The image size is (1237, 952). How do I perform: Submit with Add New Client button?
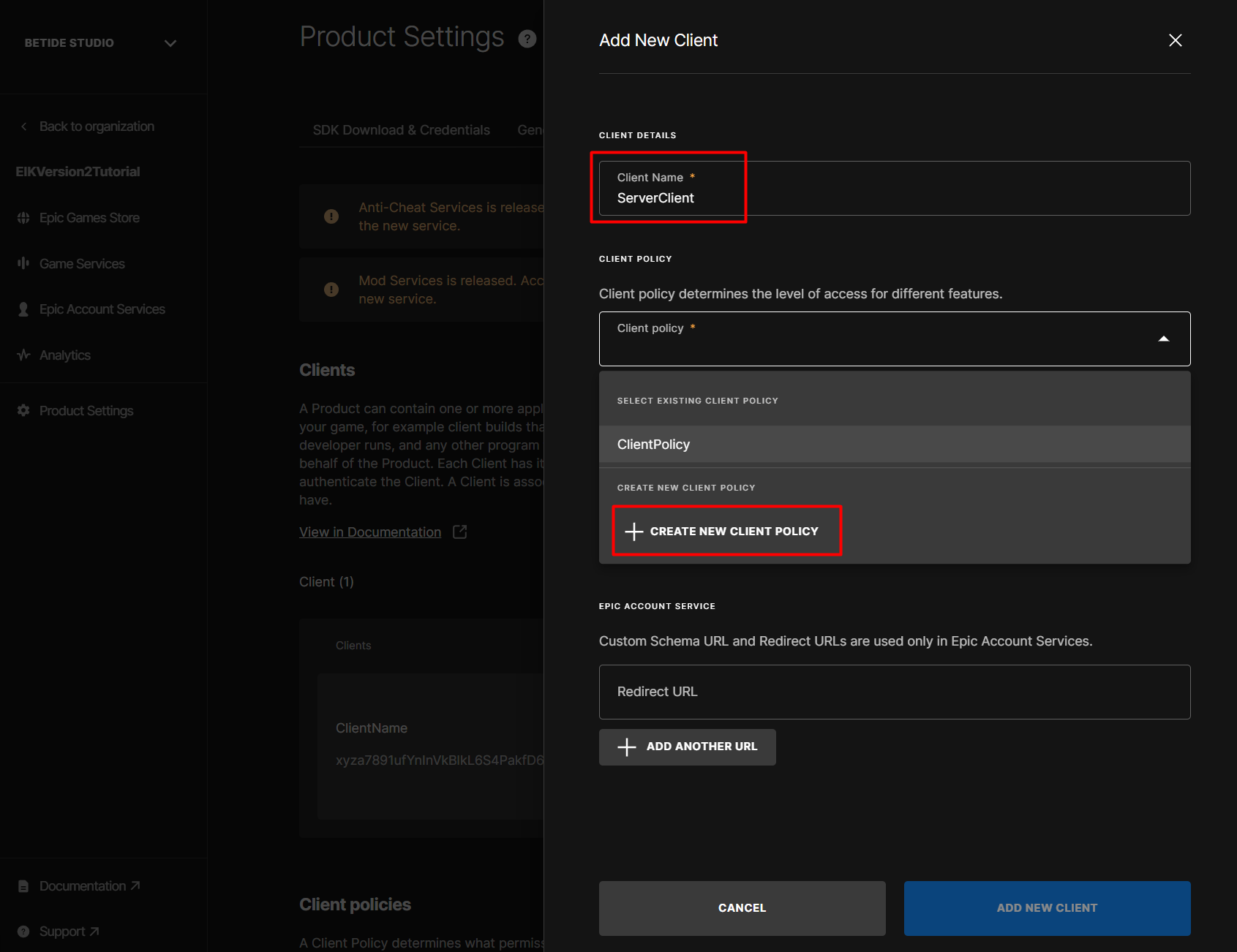(1047, 908)
